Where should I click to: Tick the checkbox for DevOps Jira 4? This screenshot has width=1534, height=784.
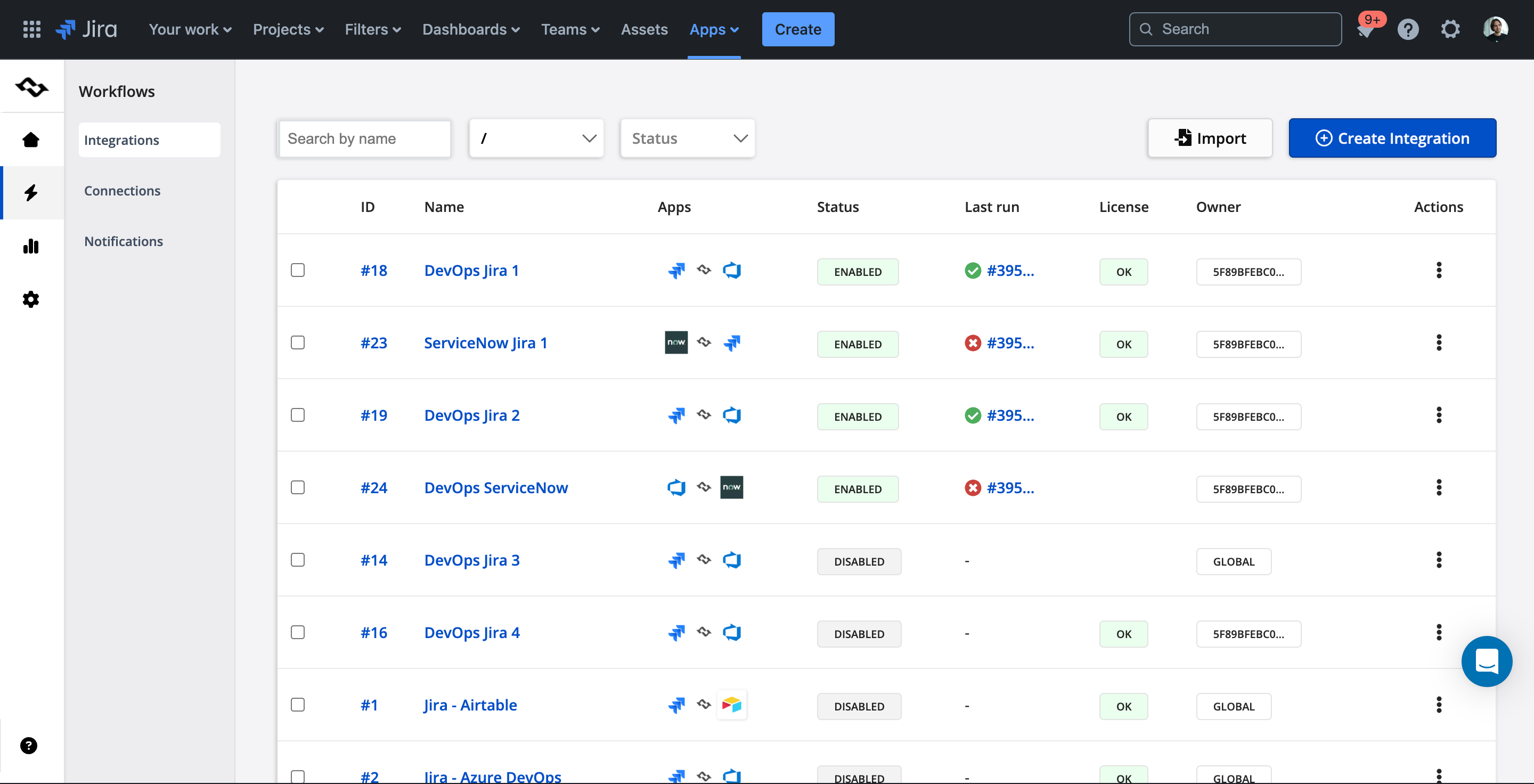pos(298,632)
